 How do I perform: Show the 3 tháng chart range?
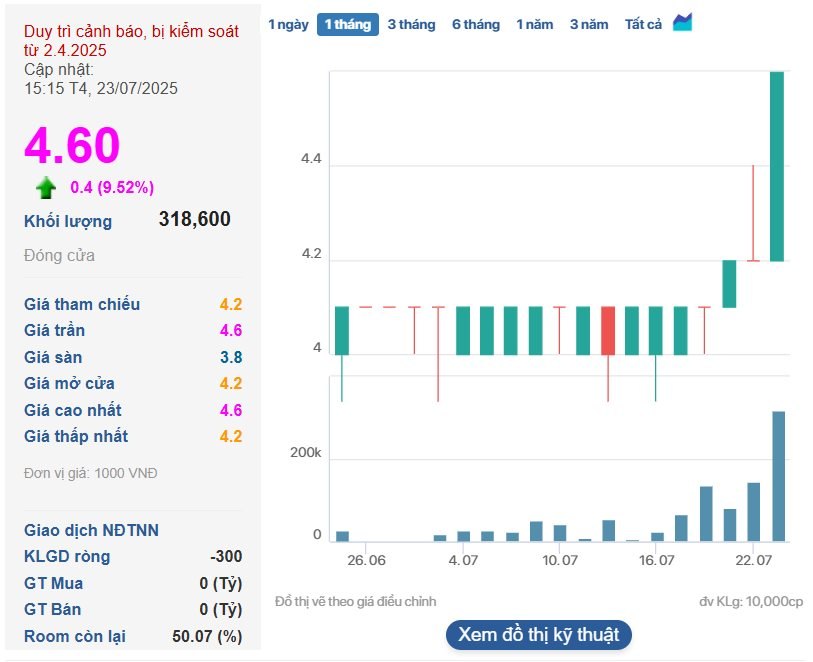[411, 25]
